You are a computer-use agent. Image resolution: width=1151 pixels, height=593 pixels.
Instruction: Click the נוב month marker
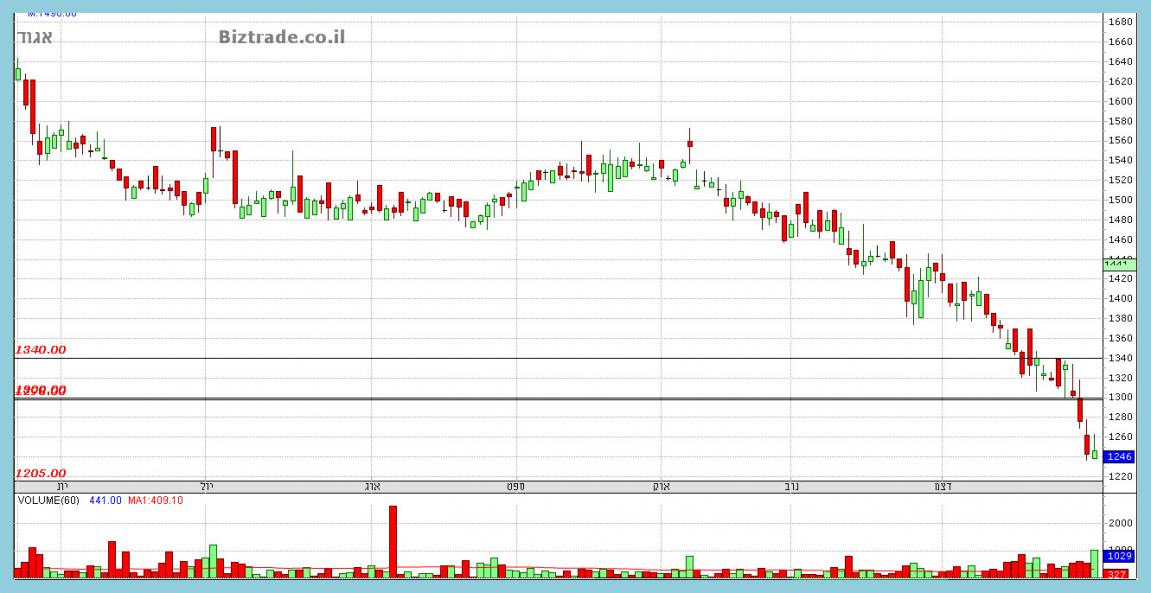(x=790, y=486)
